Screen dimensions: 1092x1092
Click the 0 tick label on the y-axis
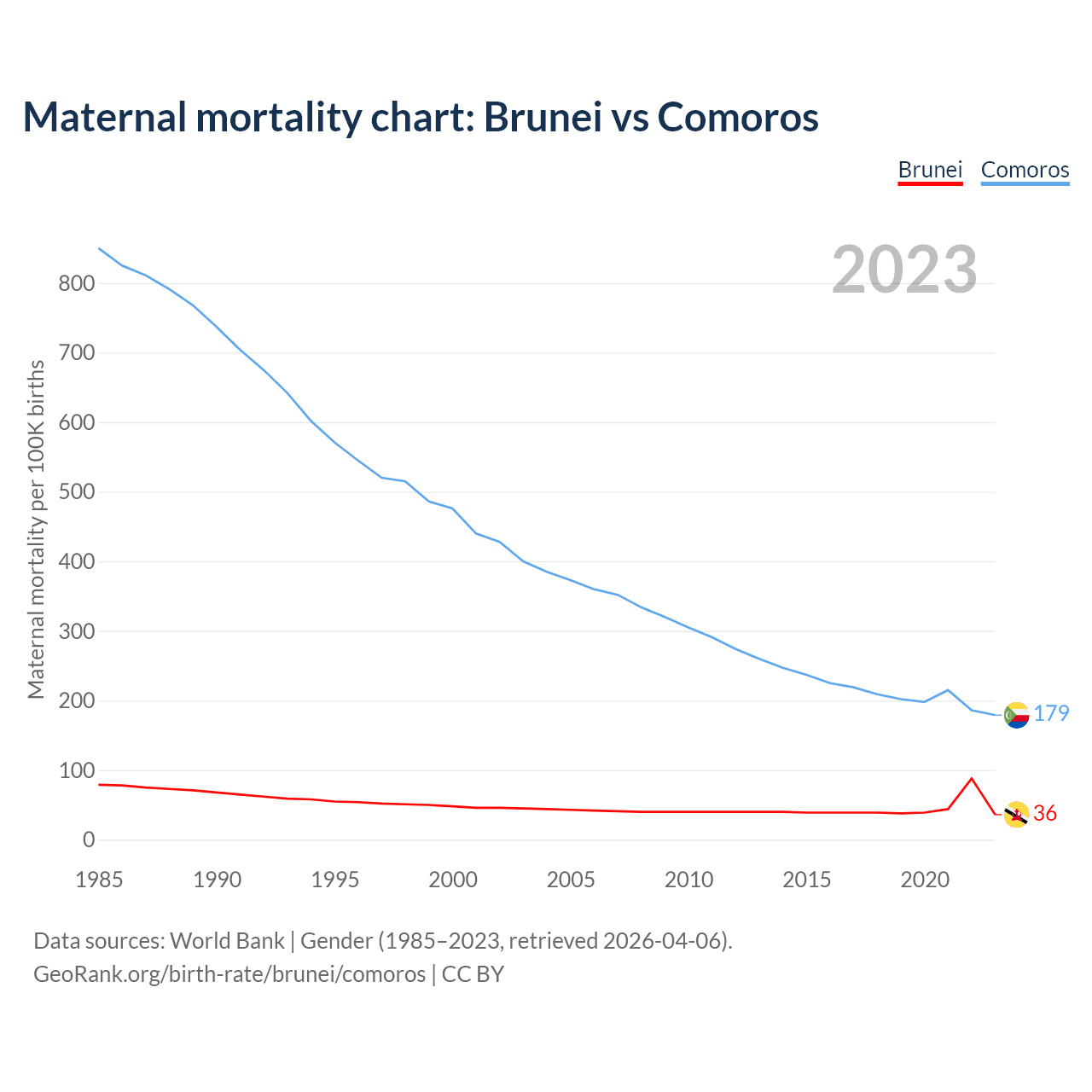[x=89, y=840]
